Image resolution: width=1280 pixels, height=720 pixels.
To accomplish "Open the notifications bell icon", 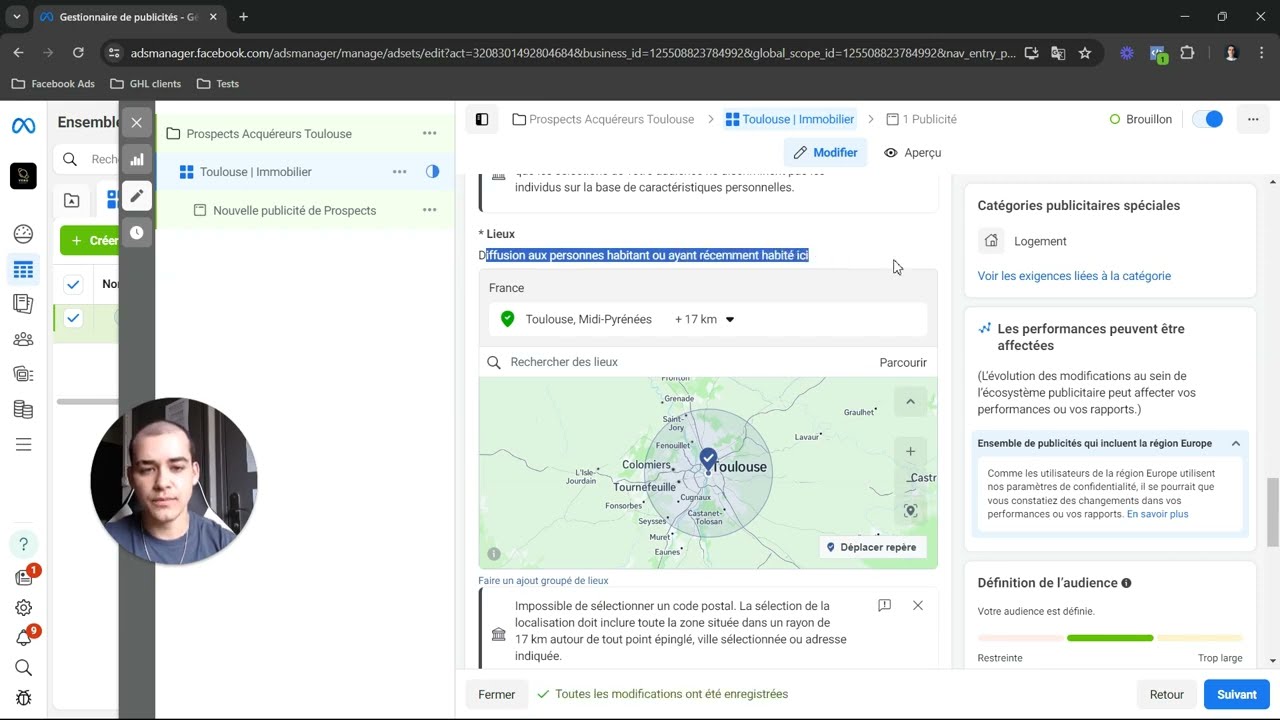I will click(x=23, y=638).
